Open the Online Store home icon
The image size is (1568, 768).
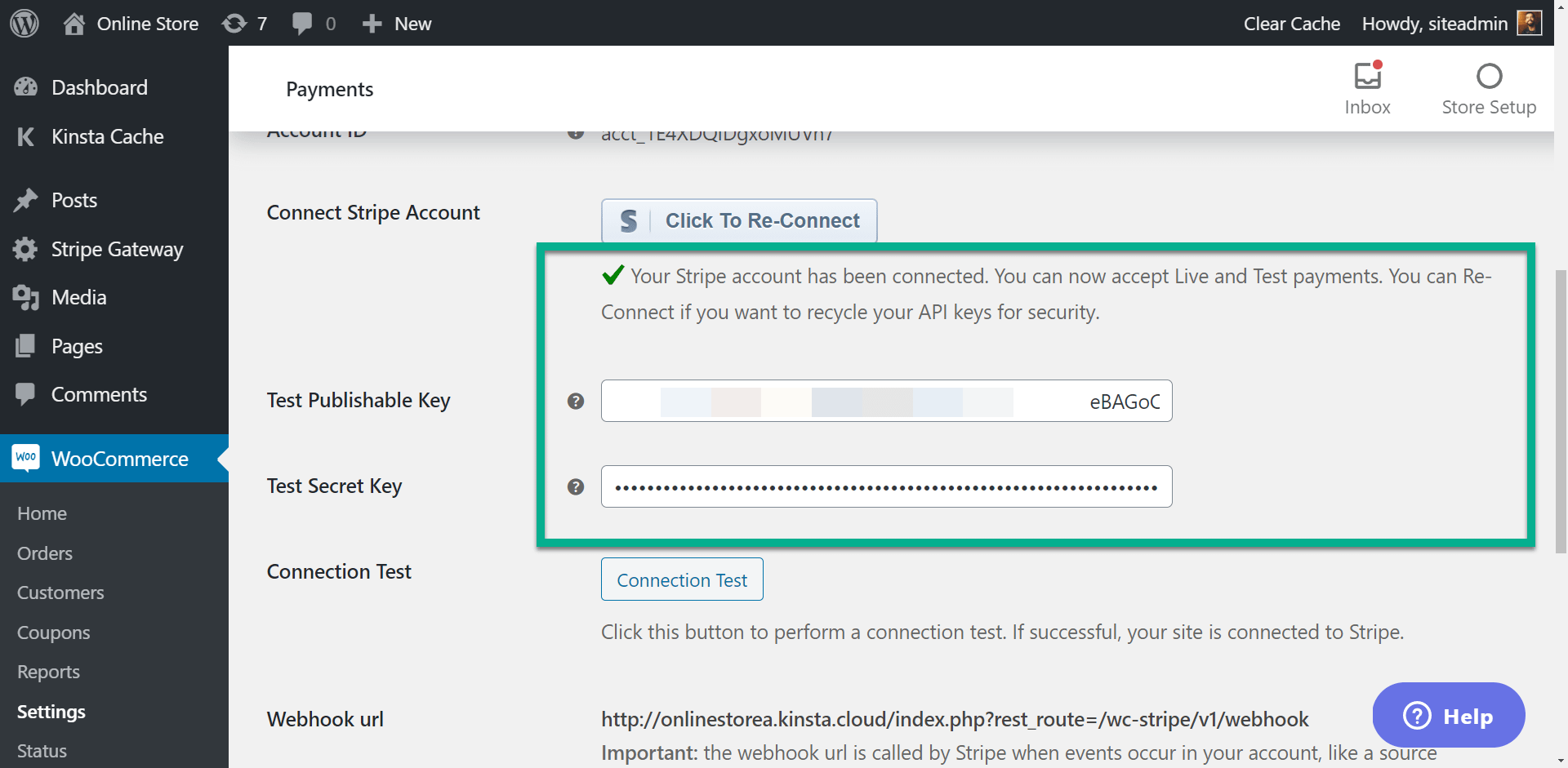(74, 24)
